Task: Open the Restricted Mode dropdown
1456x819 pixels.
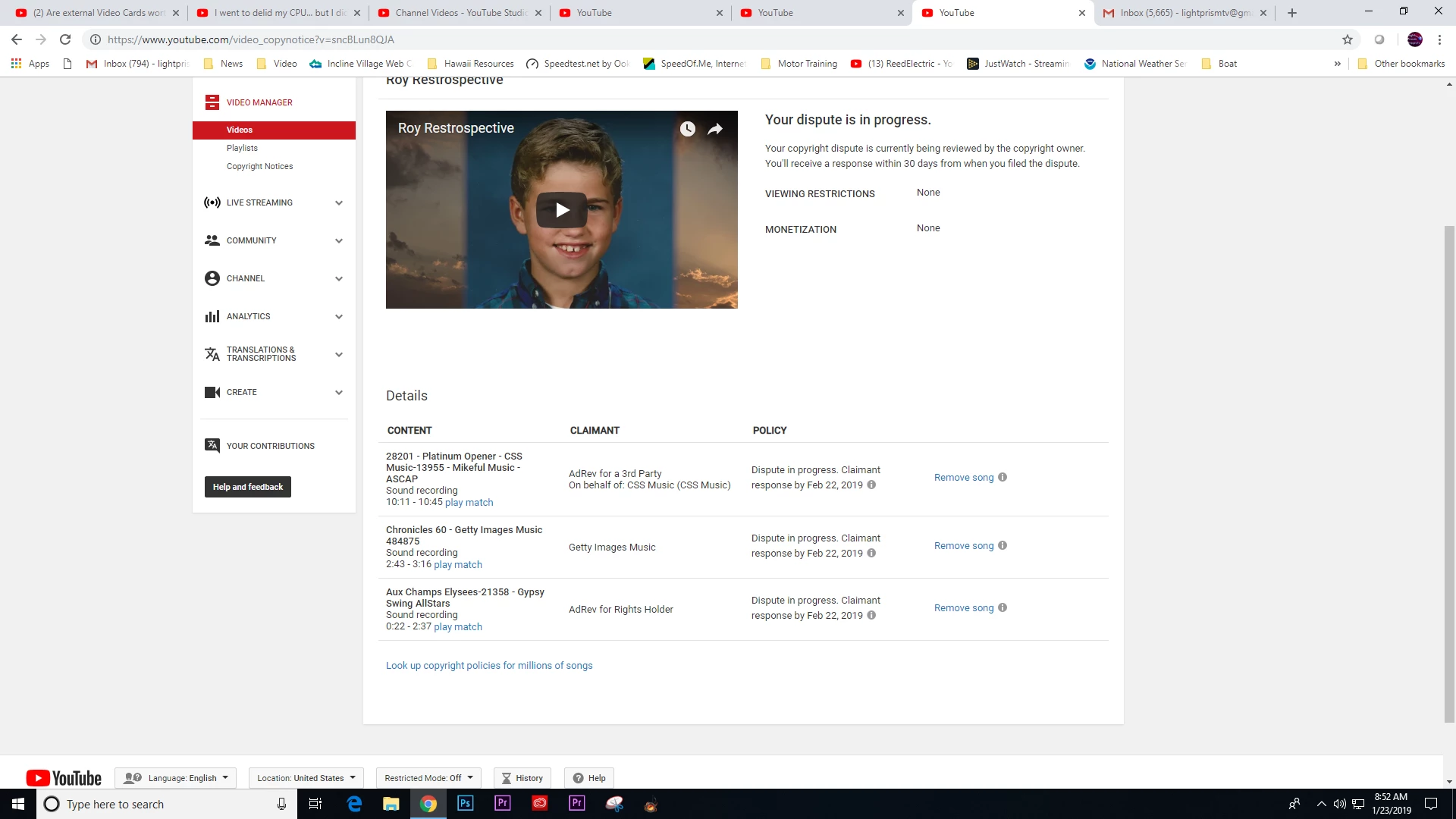Action: [428, 778]
